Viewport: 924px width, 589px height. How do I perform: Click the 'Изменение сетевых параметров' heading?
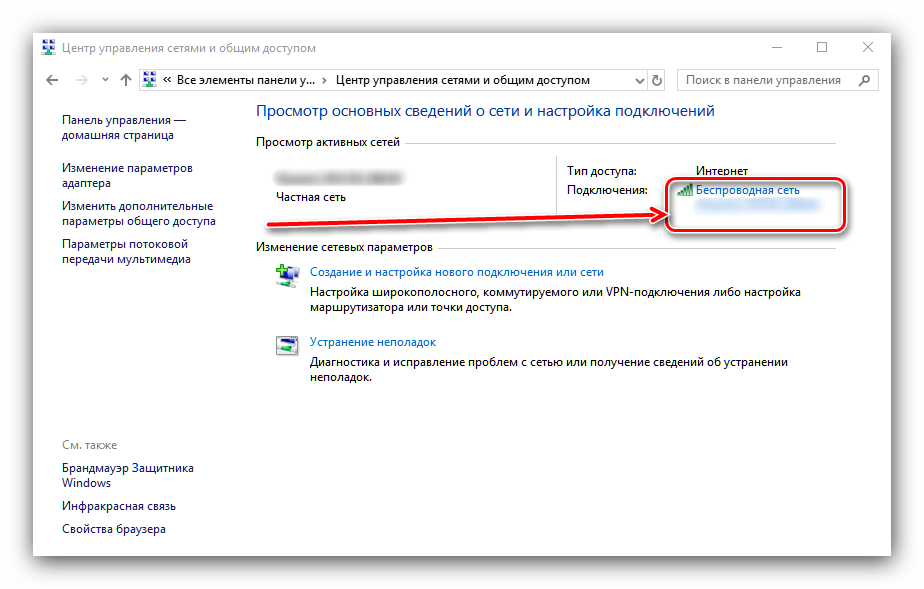click(x=344, y=247)
